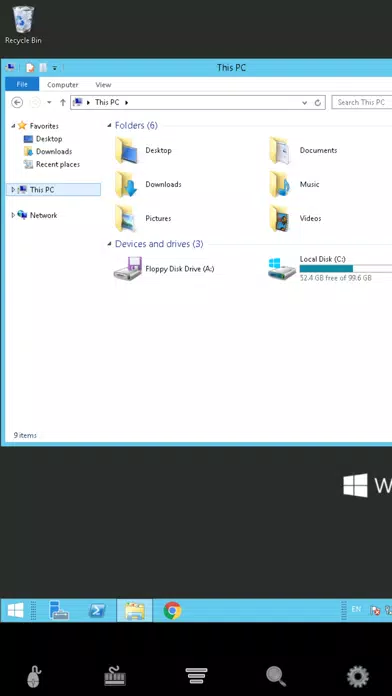The image size is (392, 696).
Task: Tap the magnifier zoom icon
Action: (x=276, y=676)
